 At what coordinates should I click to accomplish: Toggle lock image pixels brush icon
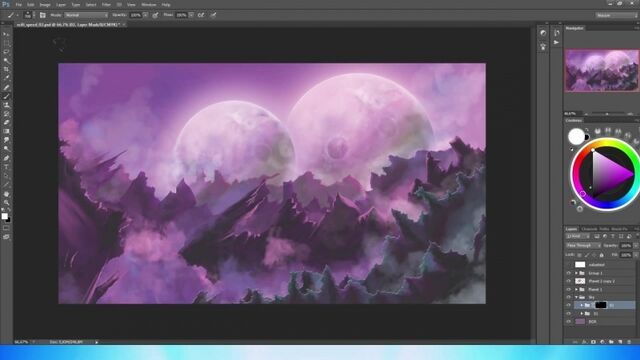[x=587, y=255]
